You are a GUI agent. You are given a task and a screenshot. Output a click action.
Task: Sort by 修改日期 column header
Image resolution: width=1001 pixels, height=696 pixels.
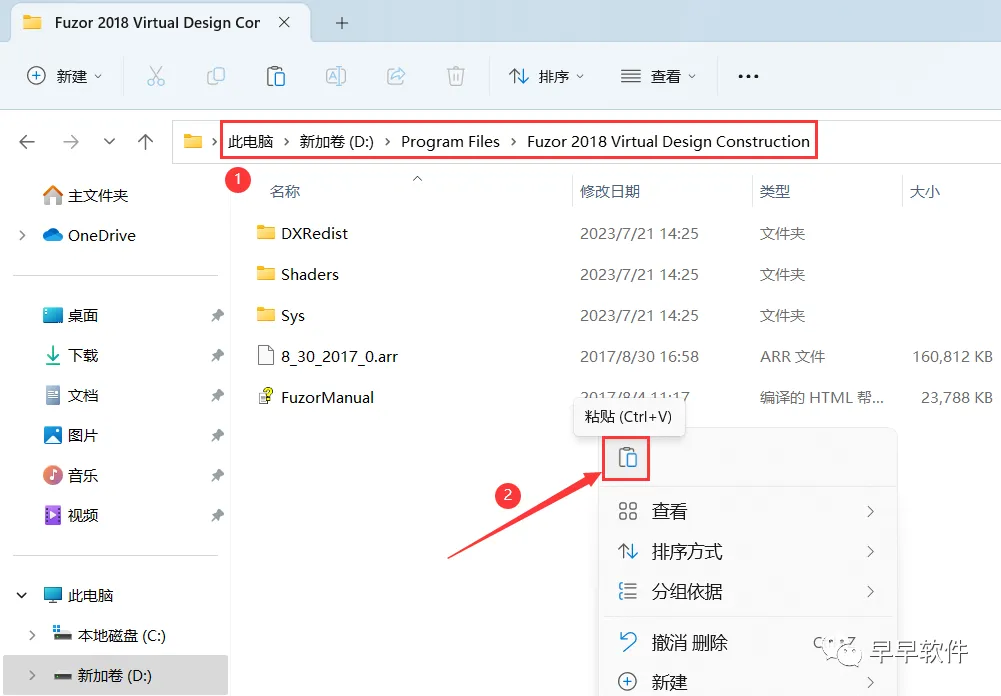pos(610,192)
